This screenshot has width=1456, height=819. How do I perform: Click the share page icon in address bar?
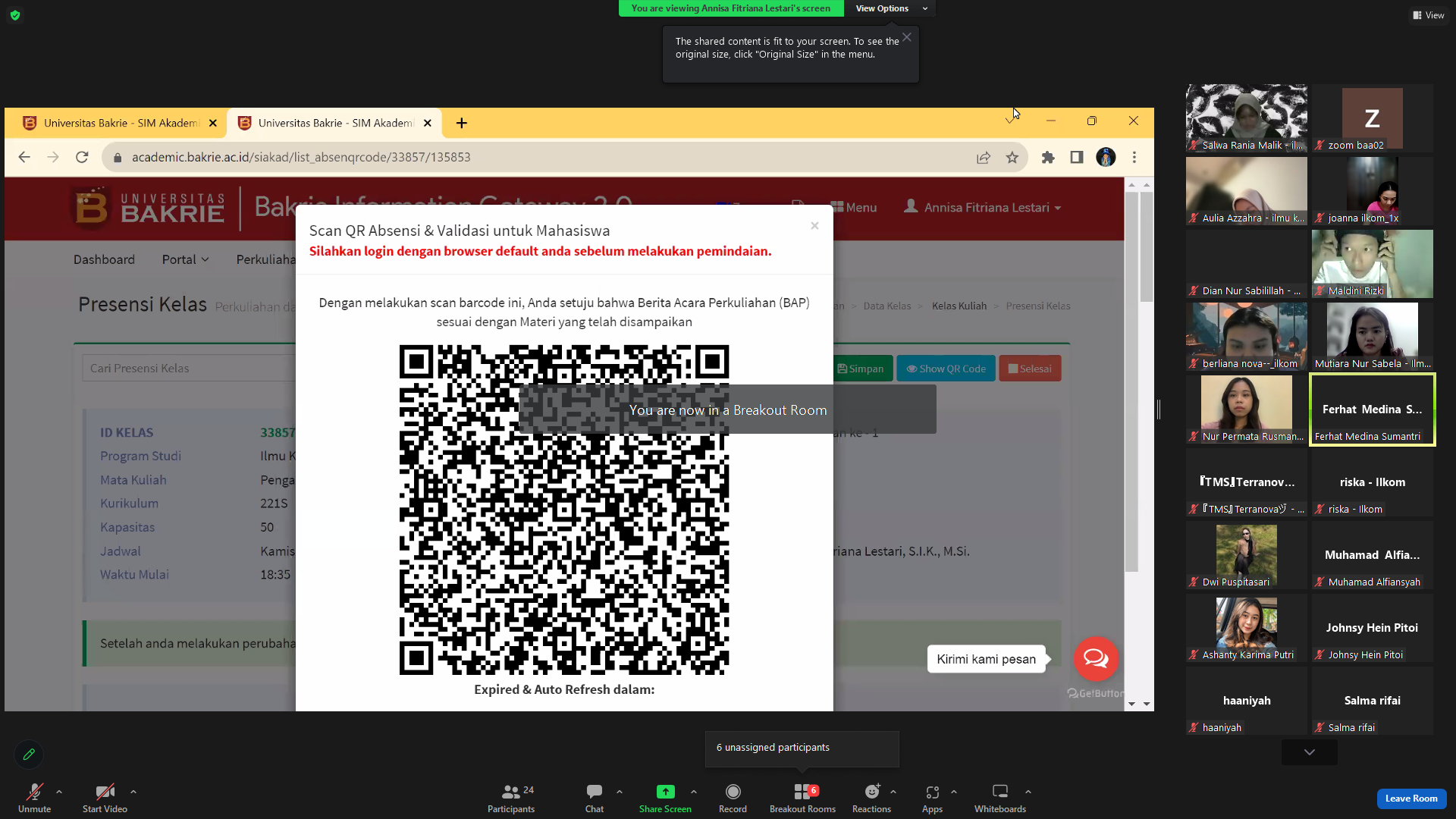point(984,157)
